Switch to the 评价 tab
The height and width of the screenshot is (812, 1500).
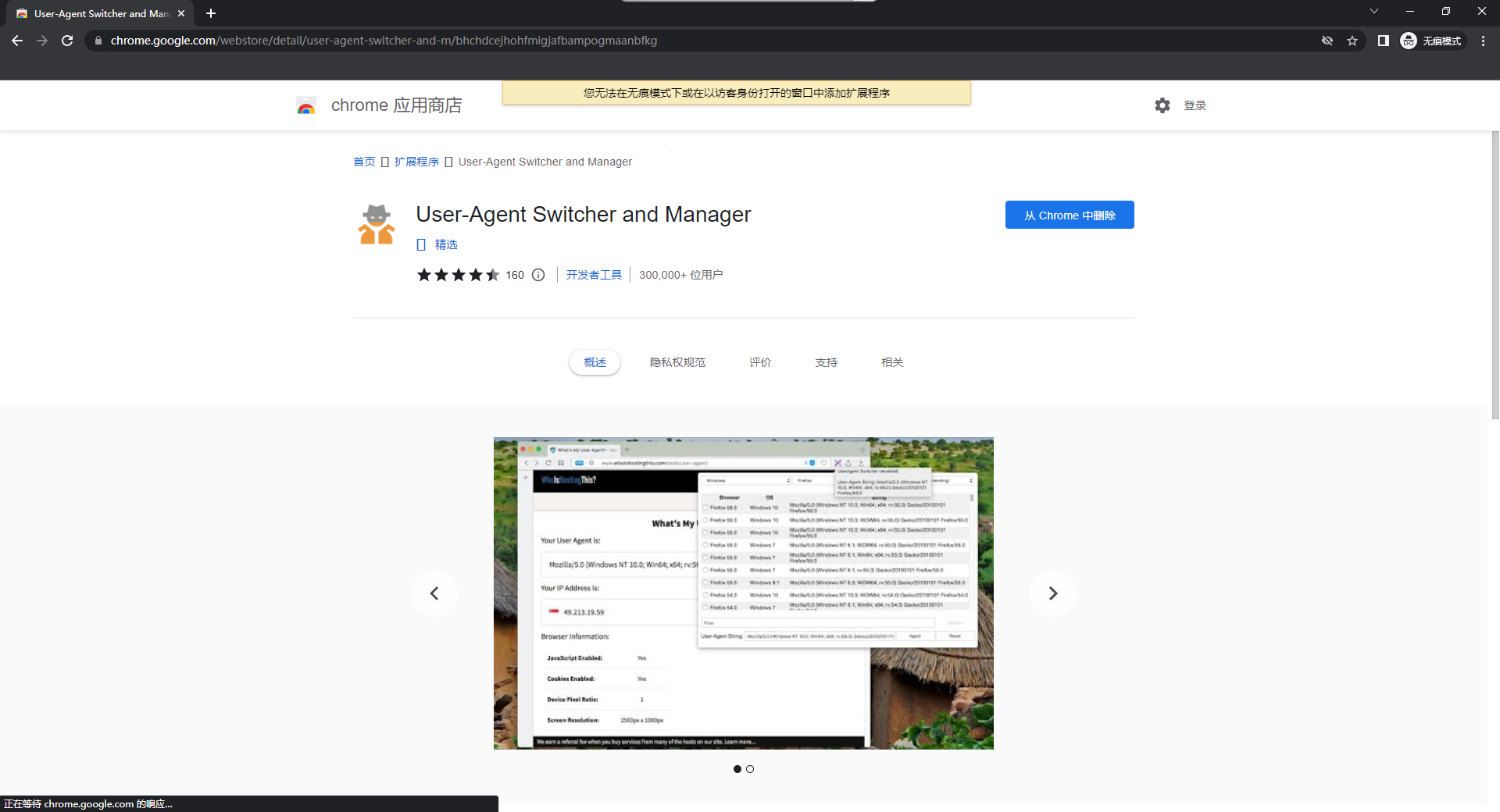pos(760,362)
